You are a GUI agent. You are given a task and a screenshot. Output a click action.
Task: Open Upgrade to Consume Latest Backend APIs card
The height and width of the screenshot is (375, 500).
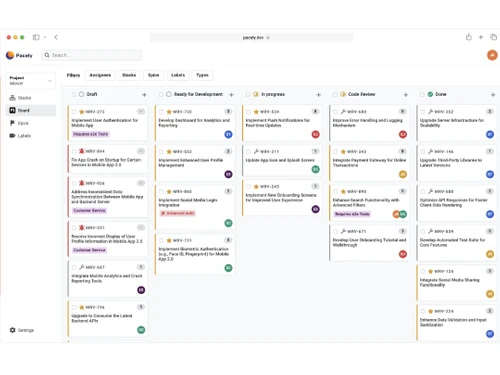[x=108, y=318]
